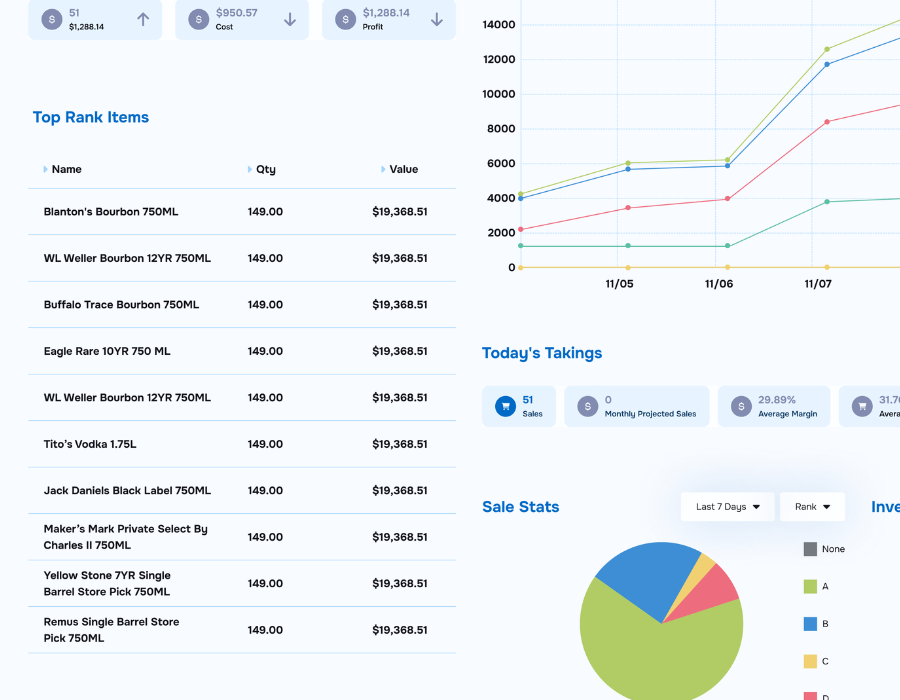The image size is (900, 700).
Task: Click the up arrow on the 51 card
Action: coord(143,20)
